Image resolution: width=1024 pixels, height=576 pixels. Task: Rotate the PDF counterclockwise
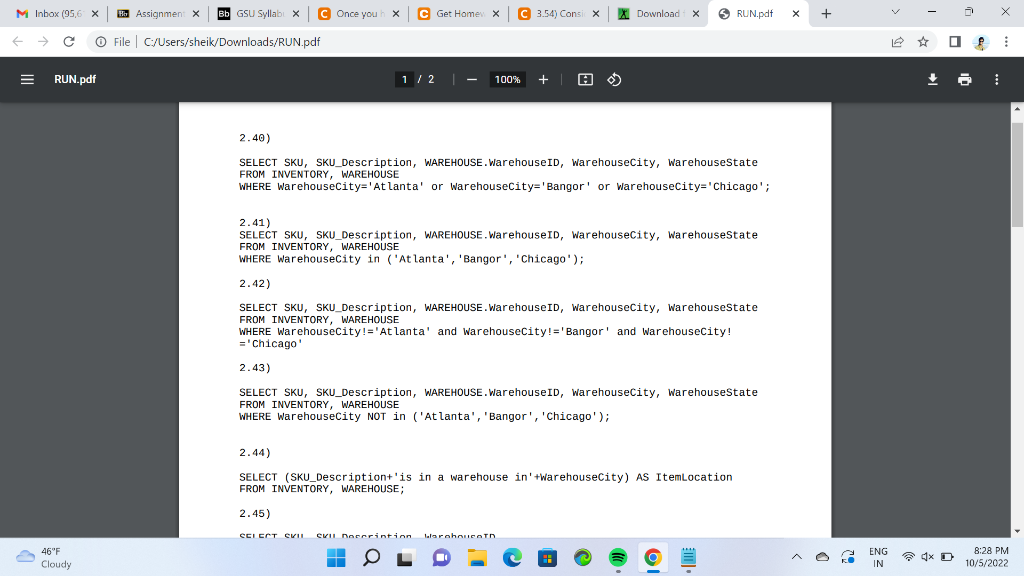(613, 79)
